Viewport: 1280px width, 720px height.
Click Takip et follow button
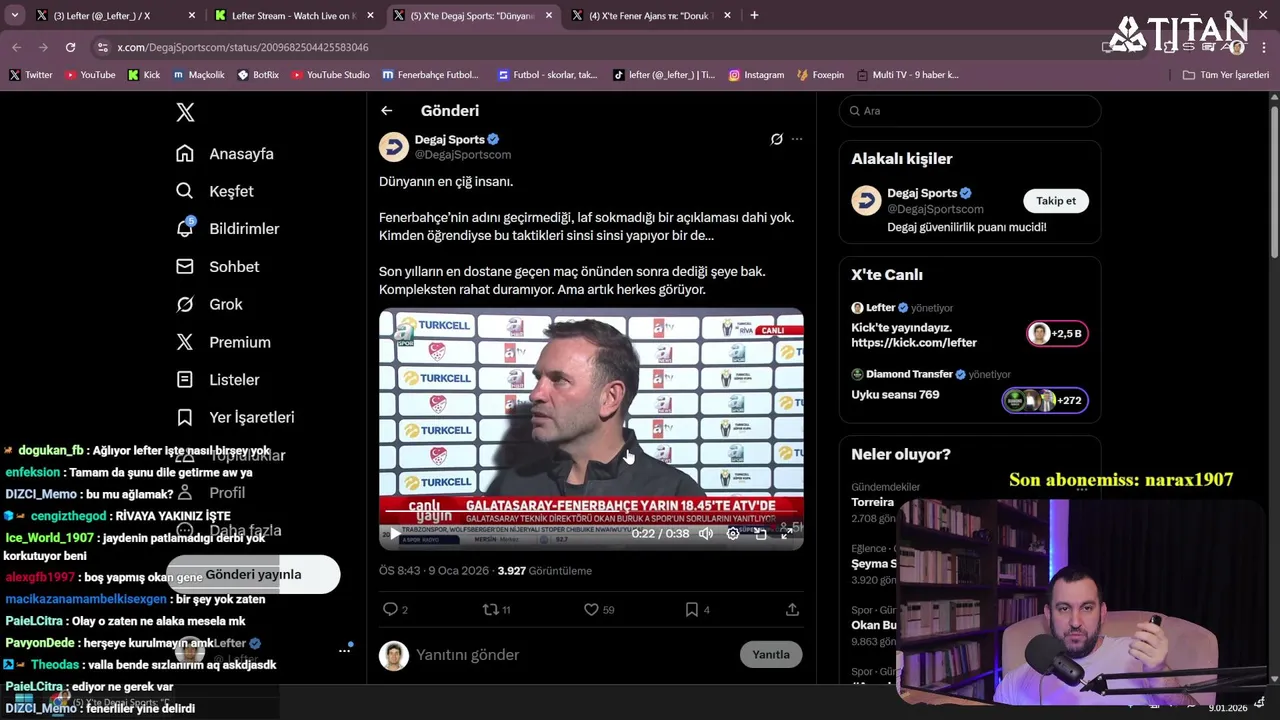pos(1056,201)
